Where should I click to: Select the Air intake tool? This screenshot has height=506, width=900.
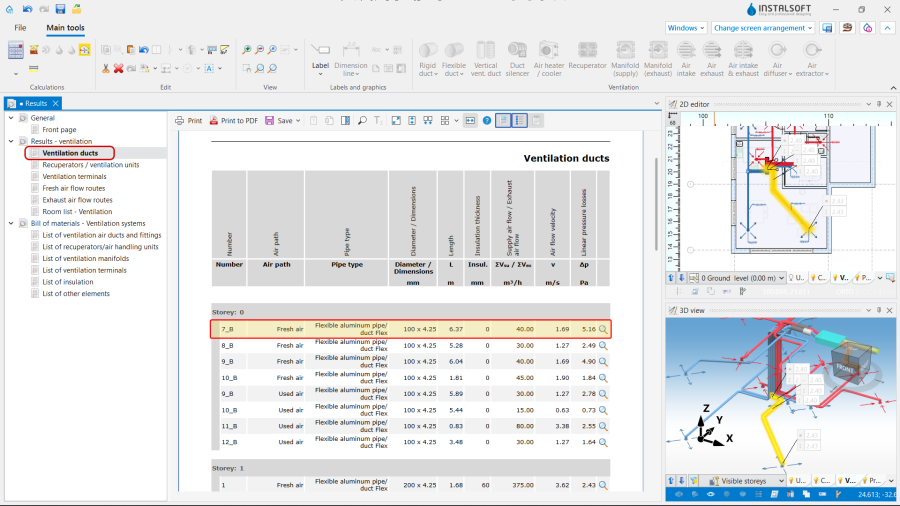pyautogui.click(x=685, y=51)
